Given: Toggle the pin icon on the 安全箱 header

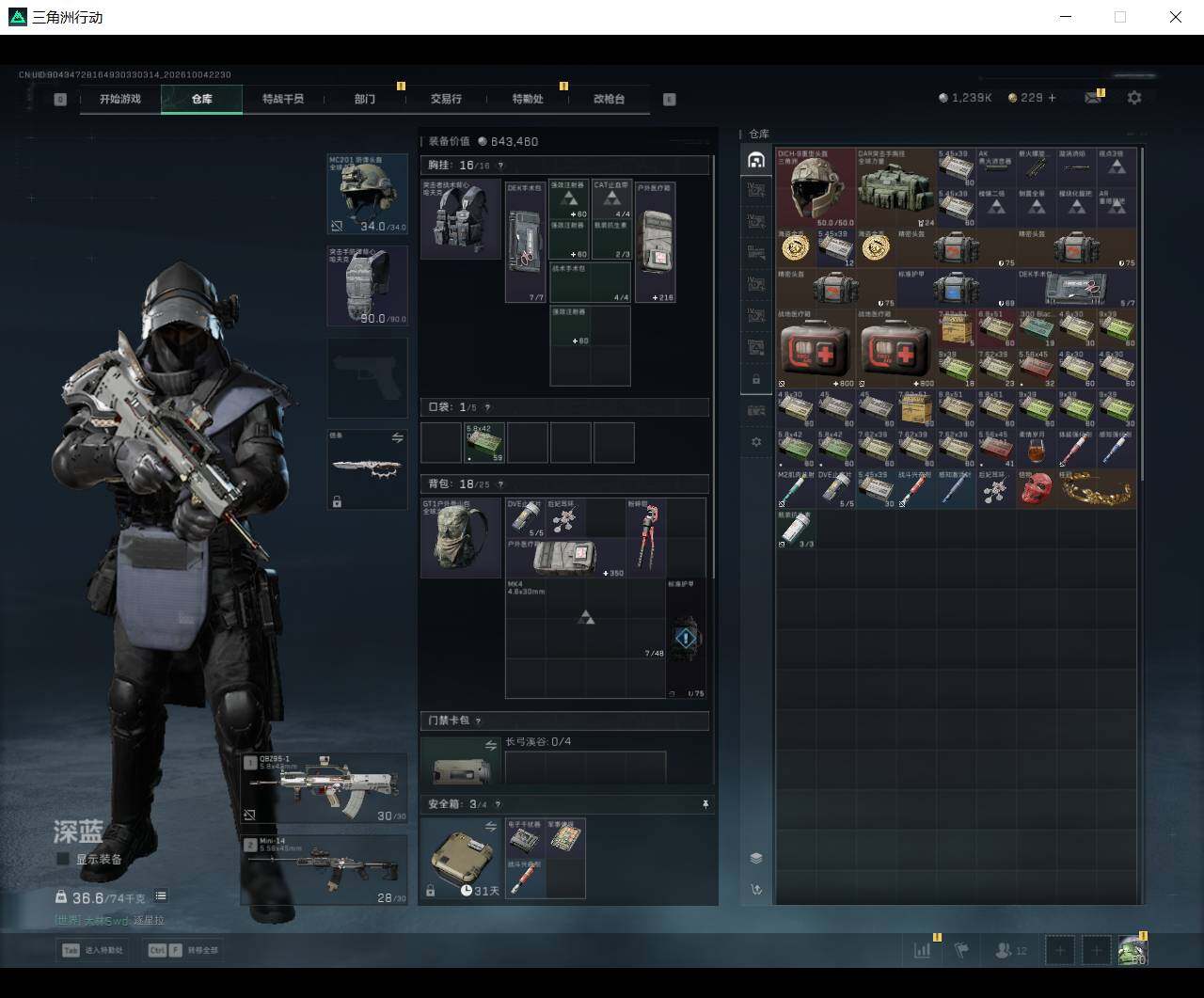Looking at the screenshot, I should pyautogui.click(x=705, y=804).
